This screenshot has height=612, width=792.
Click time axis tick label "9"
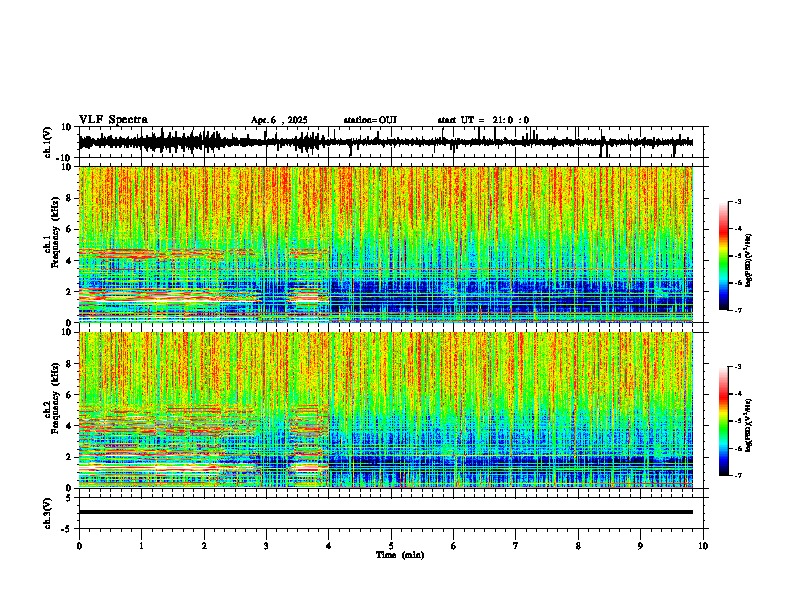coord(640,546)
